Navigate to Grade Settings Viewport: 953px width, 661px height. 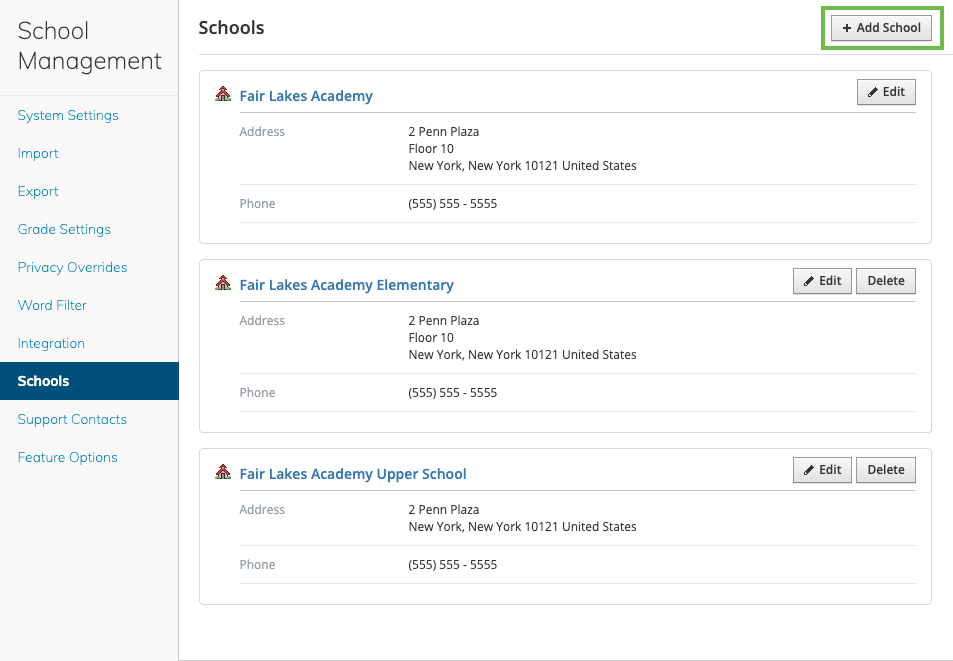(64, 229)
